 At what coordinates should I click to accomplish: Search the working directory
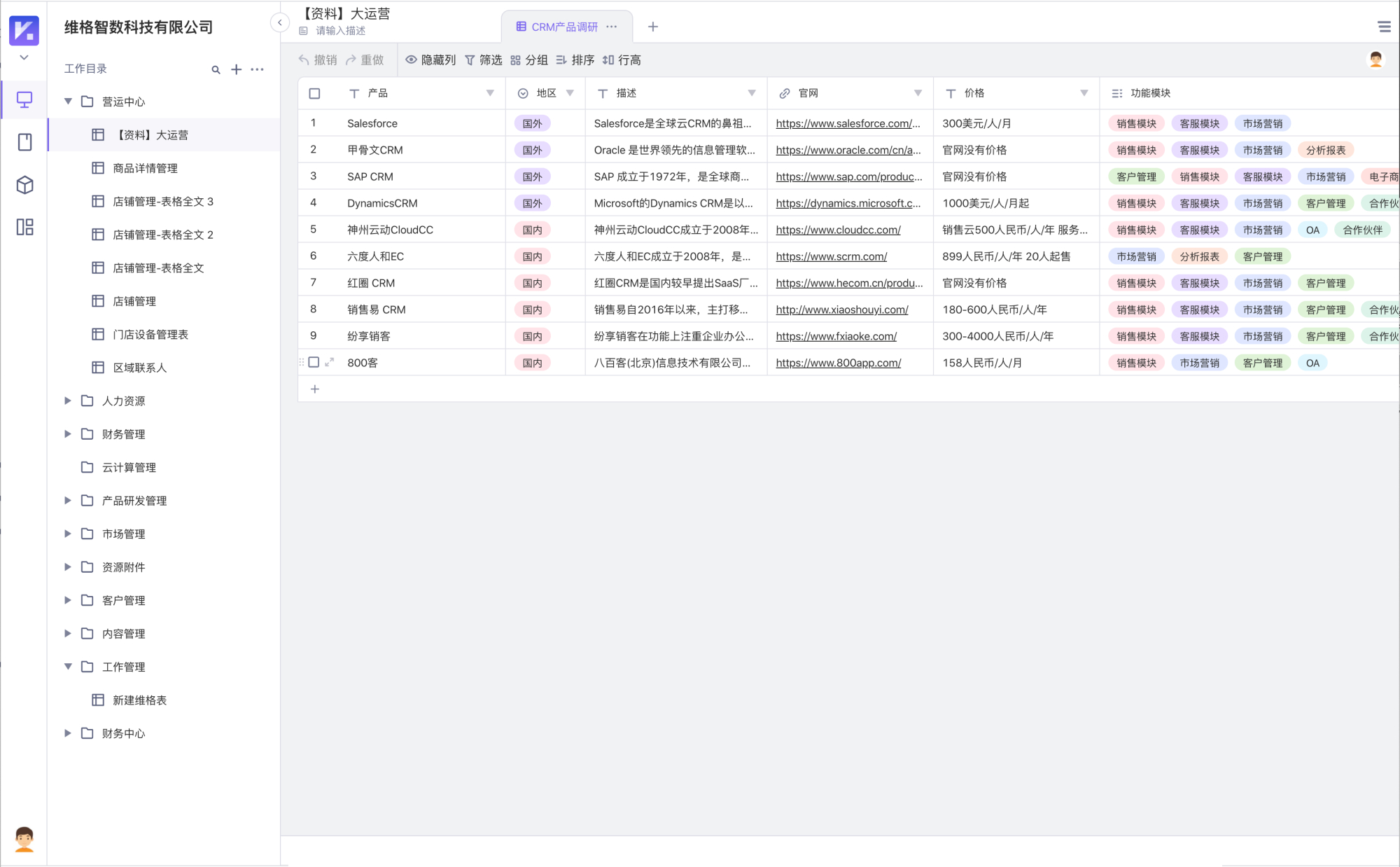[216, 69]
